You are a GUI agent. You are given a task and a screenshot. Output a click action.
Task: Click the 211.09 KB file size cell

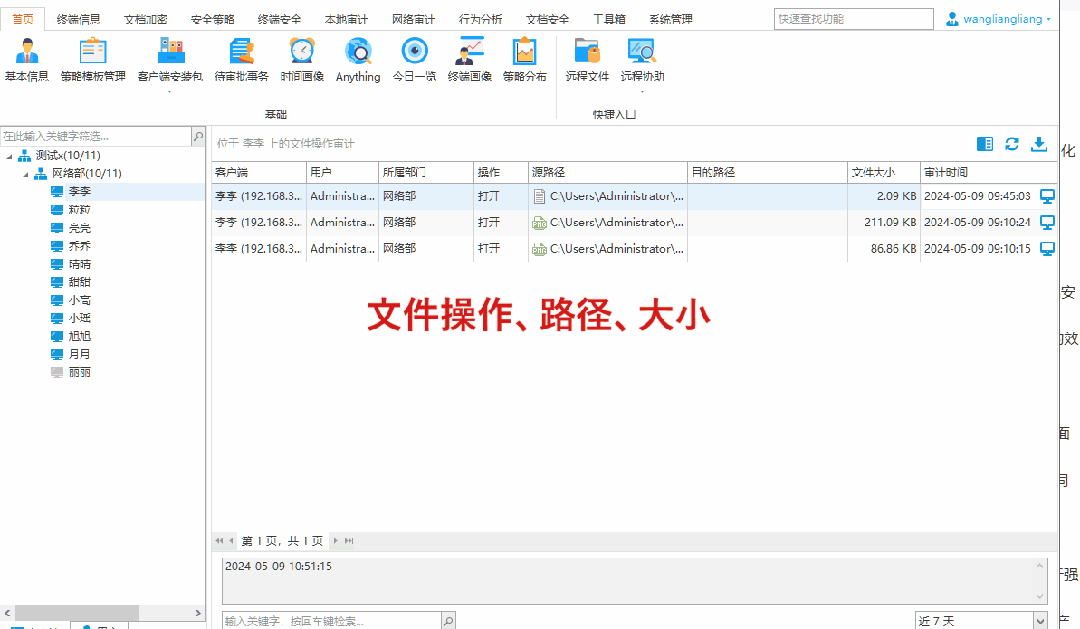[884, 223]
